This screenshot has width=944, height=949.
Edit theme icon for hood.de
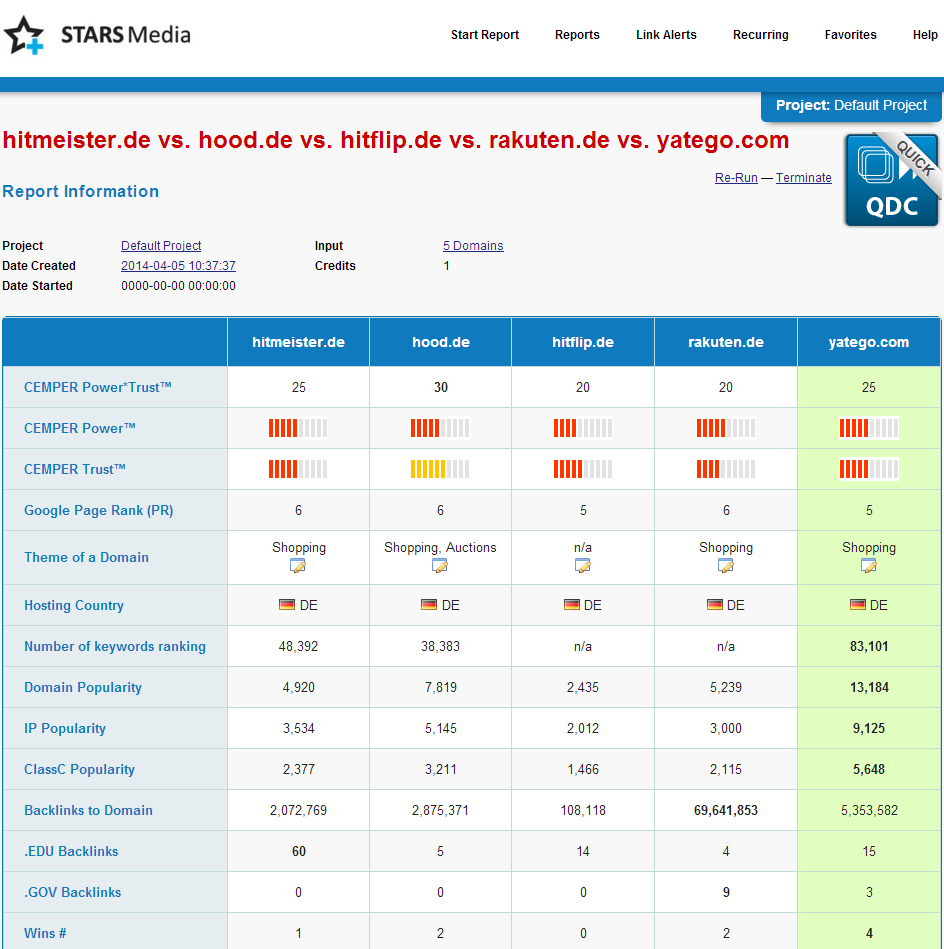[440, 566]
